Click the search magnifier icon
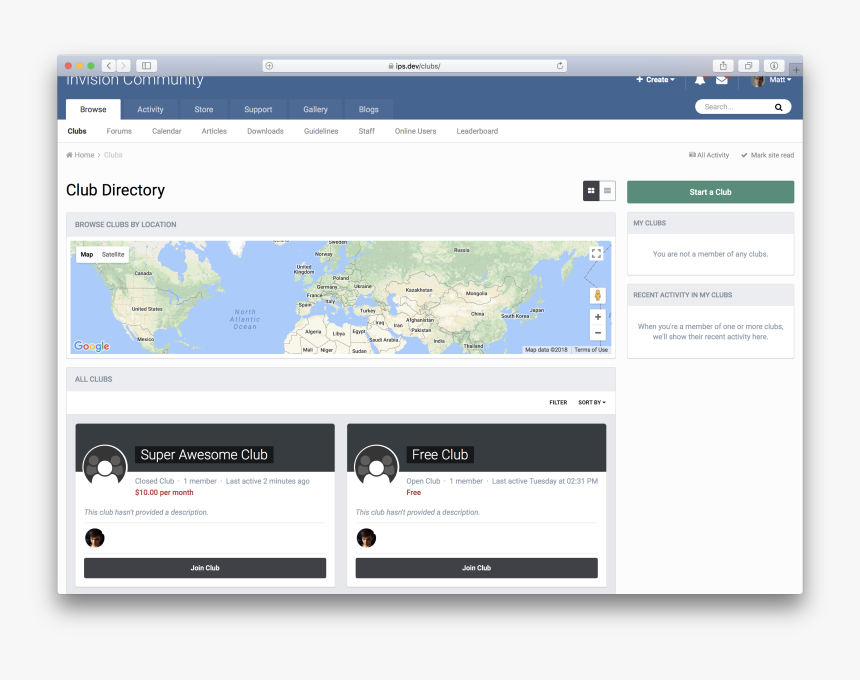Viewport: 860px width, 680px height. 778,107
